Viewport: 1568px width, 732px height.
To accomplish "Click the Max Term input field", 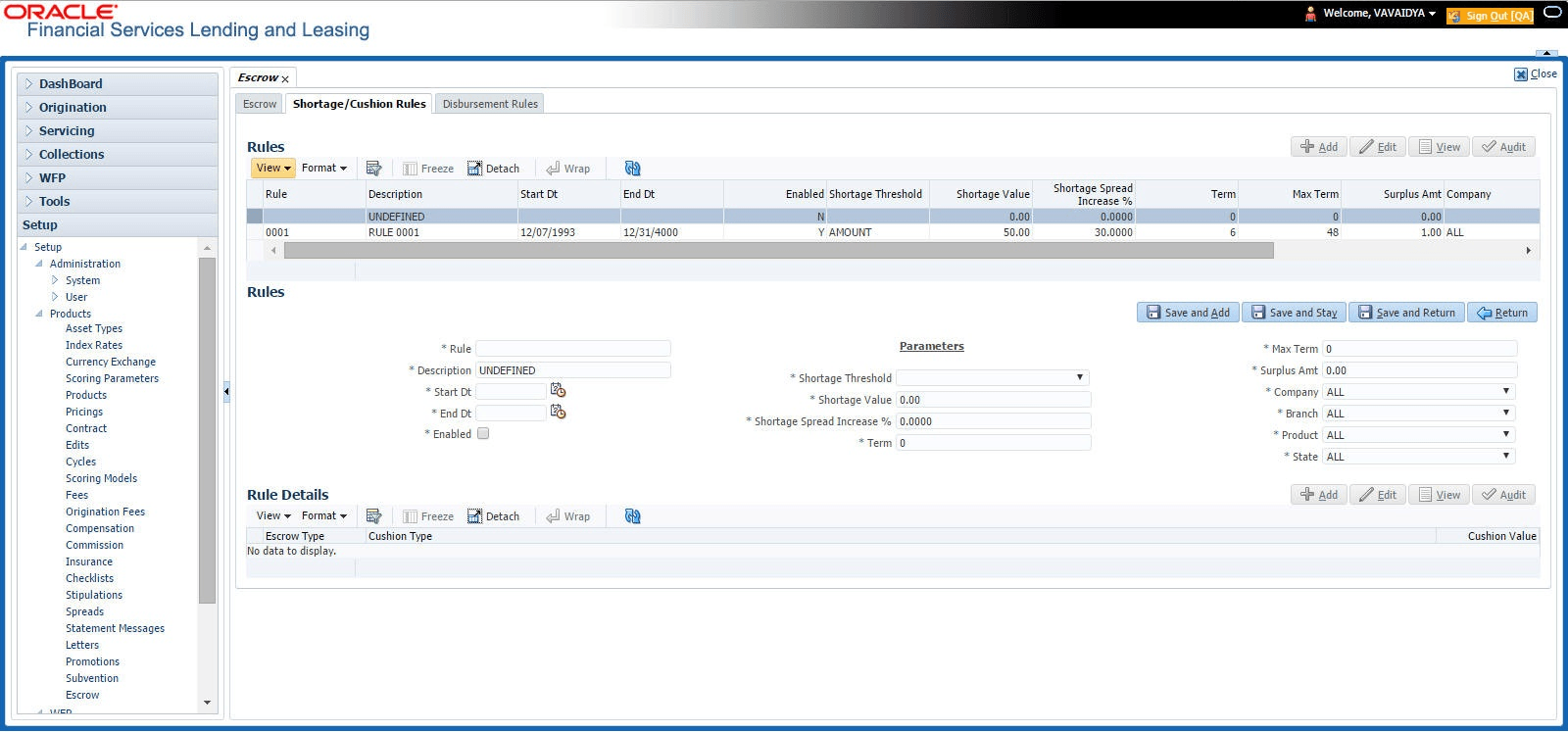I will pyautogui.click(x=1420, y=349).
